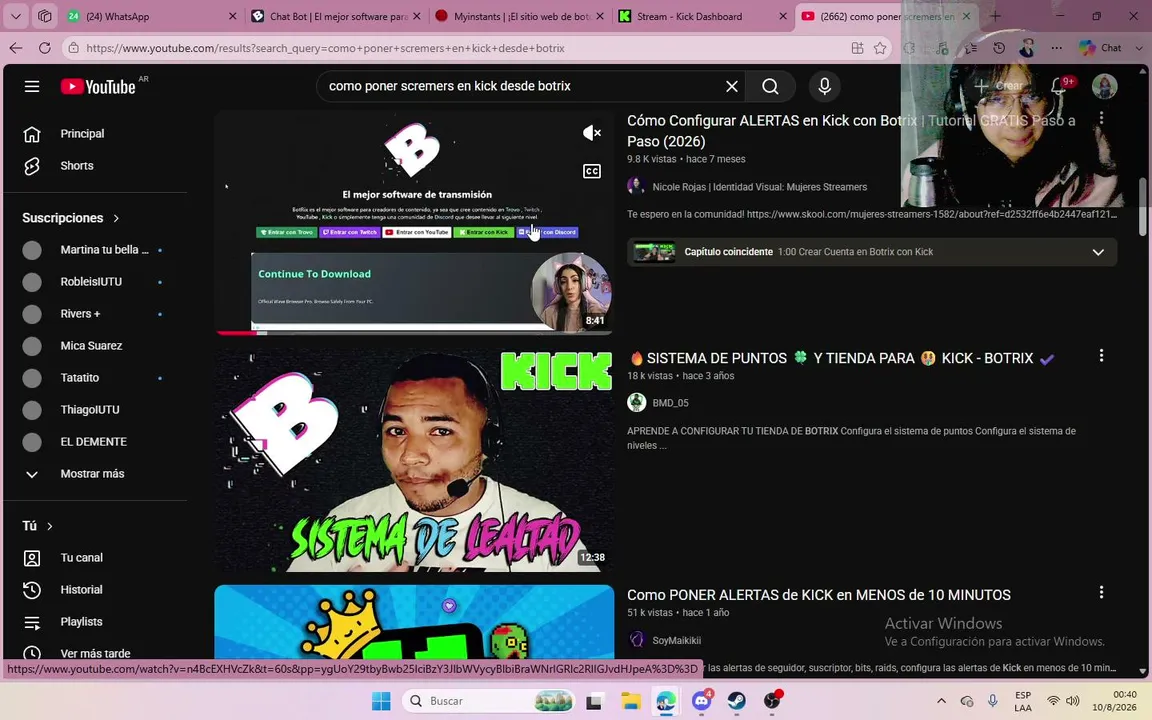The height and width of the screenshot is (720, 1152).
Task: Unmute the preview video speaker icon
Action: [x=591, y=133]
